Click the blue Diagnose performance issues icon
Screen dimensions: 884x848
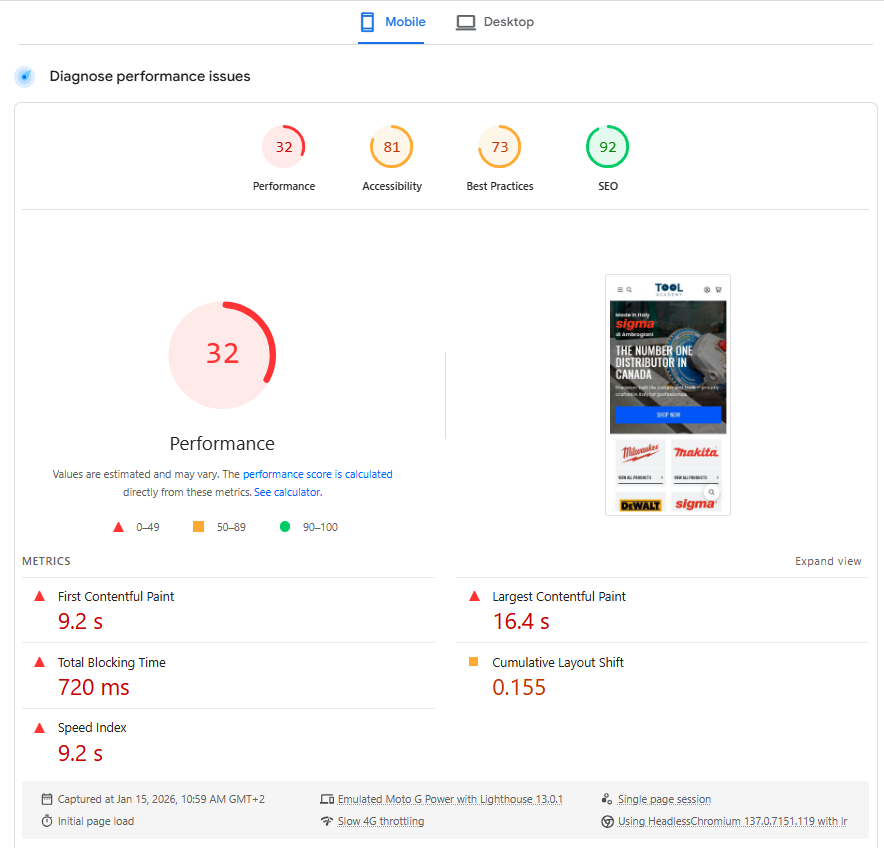click(25, 76)
